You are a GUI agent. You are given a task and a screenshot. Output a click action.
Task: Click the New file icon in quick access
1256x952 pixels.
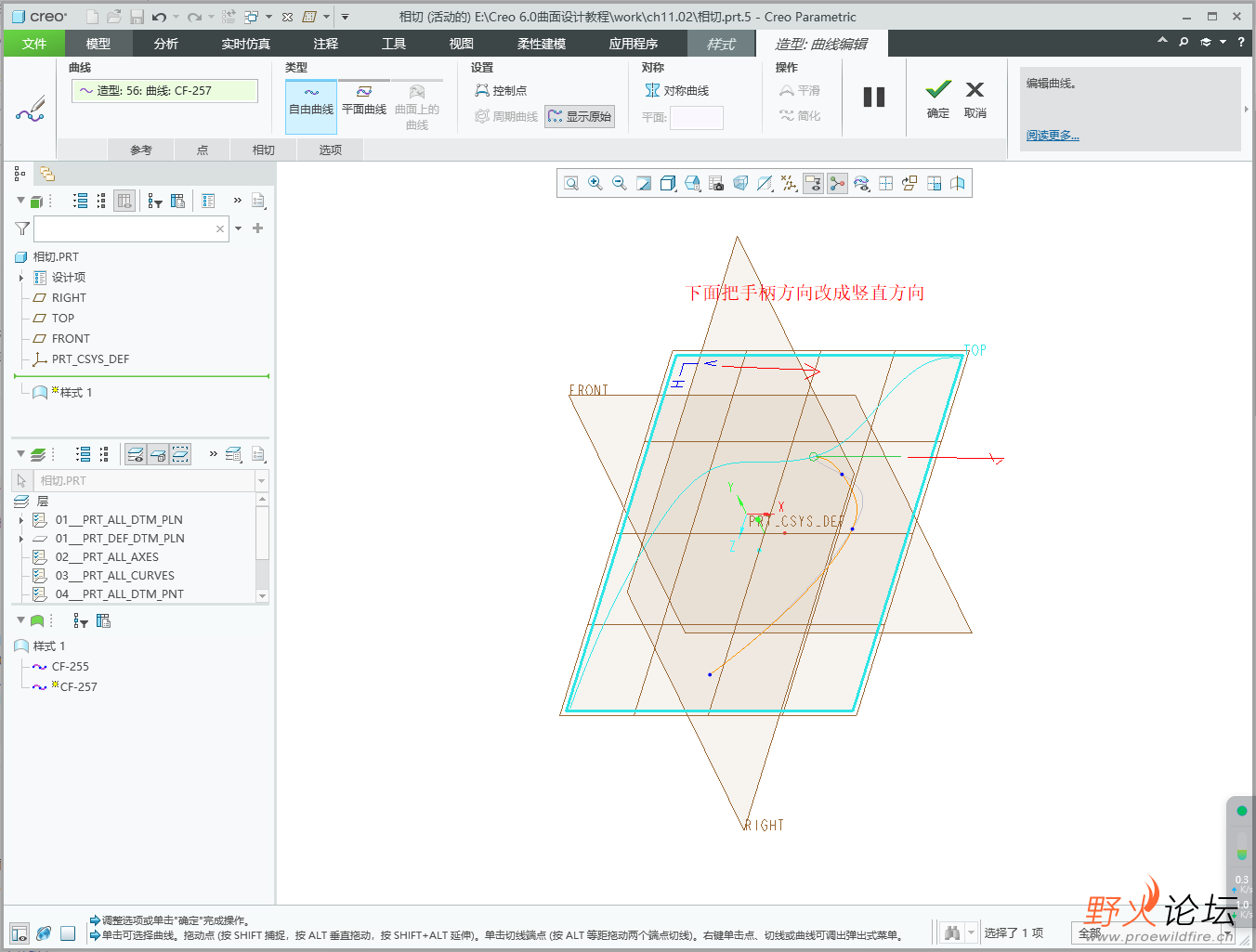[92, 17]
